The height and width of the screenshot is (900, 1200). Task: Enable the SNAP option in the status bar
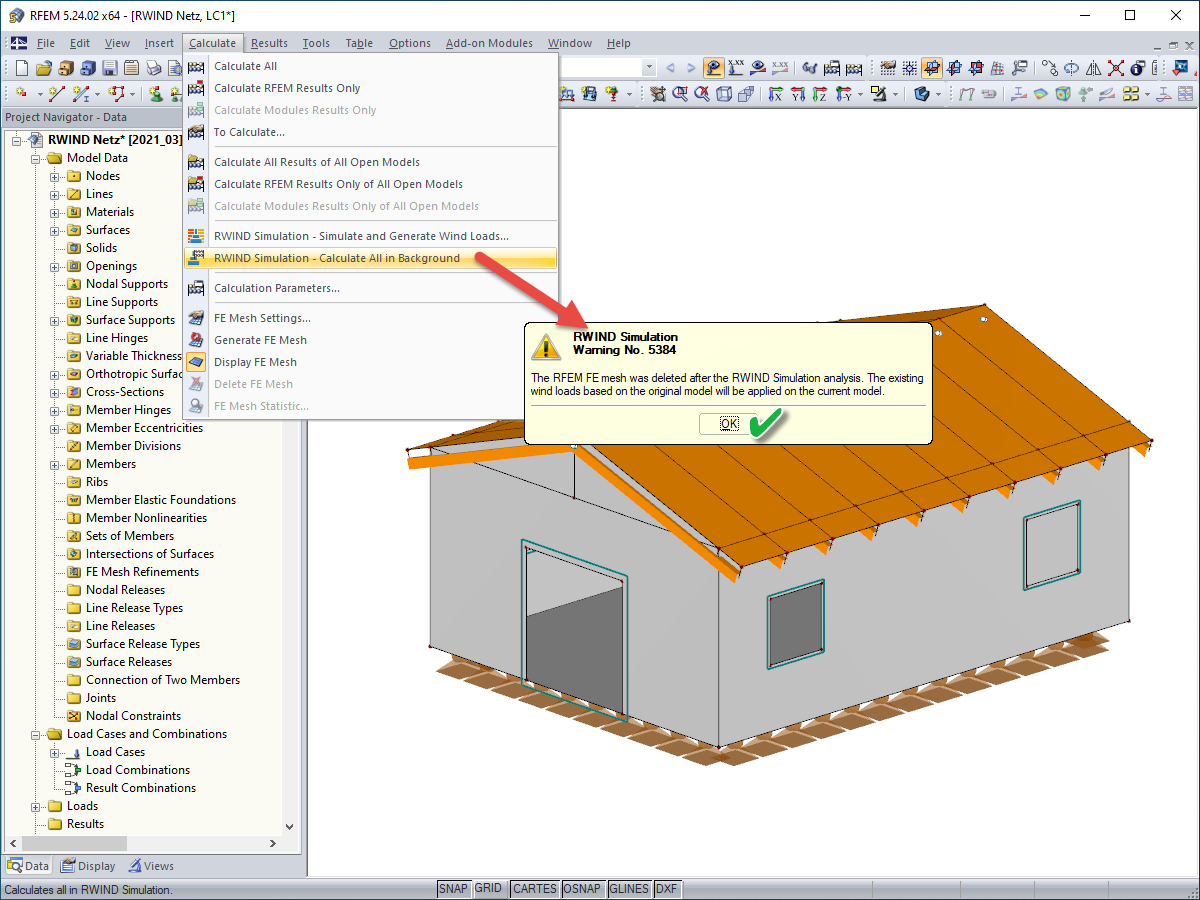click(454, 888)
